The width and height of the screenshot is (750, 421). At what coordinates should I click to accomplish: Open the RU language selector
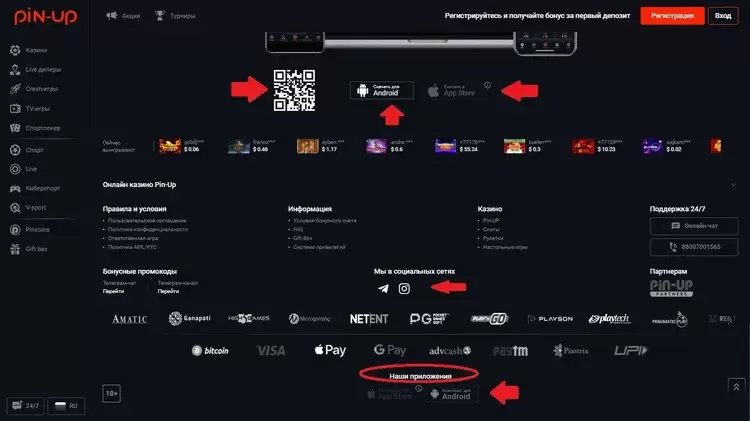(x=66, y=406)
